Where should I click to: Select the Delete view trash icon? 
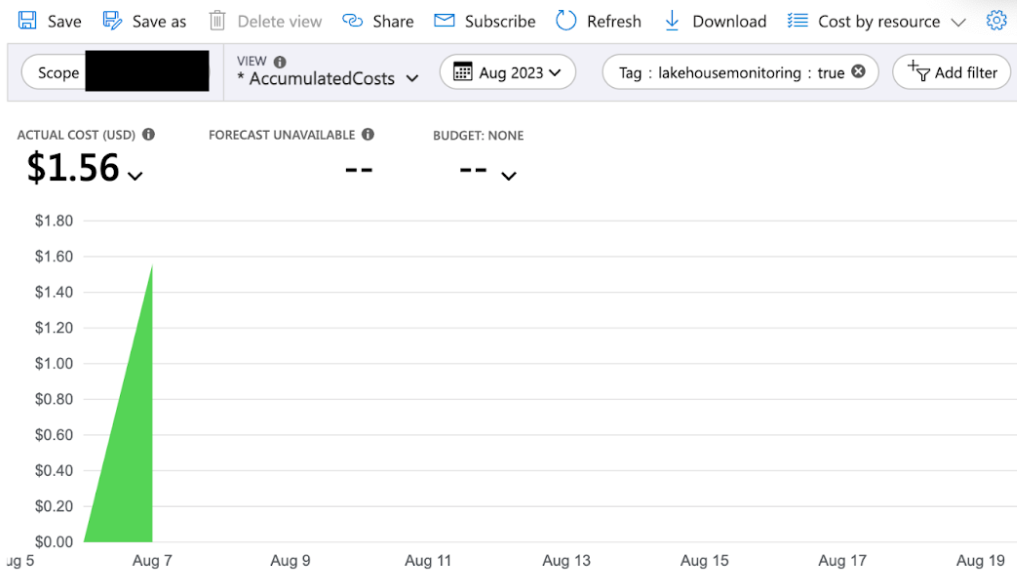(x=216, y=20)
